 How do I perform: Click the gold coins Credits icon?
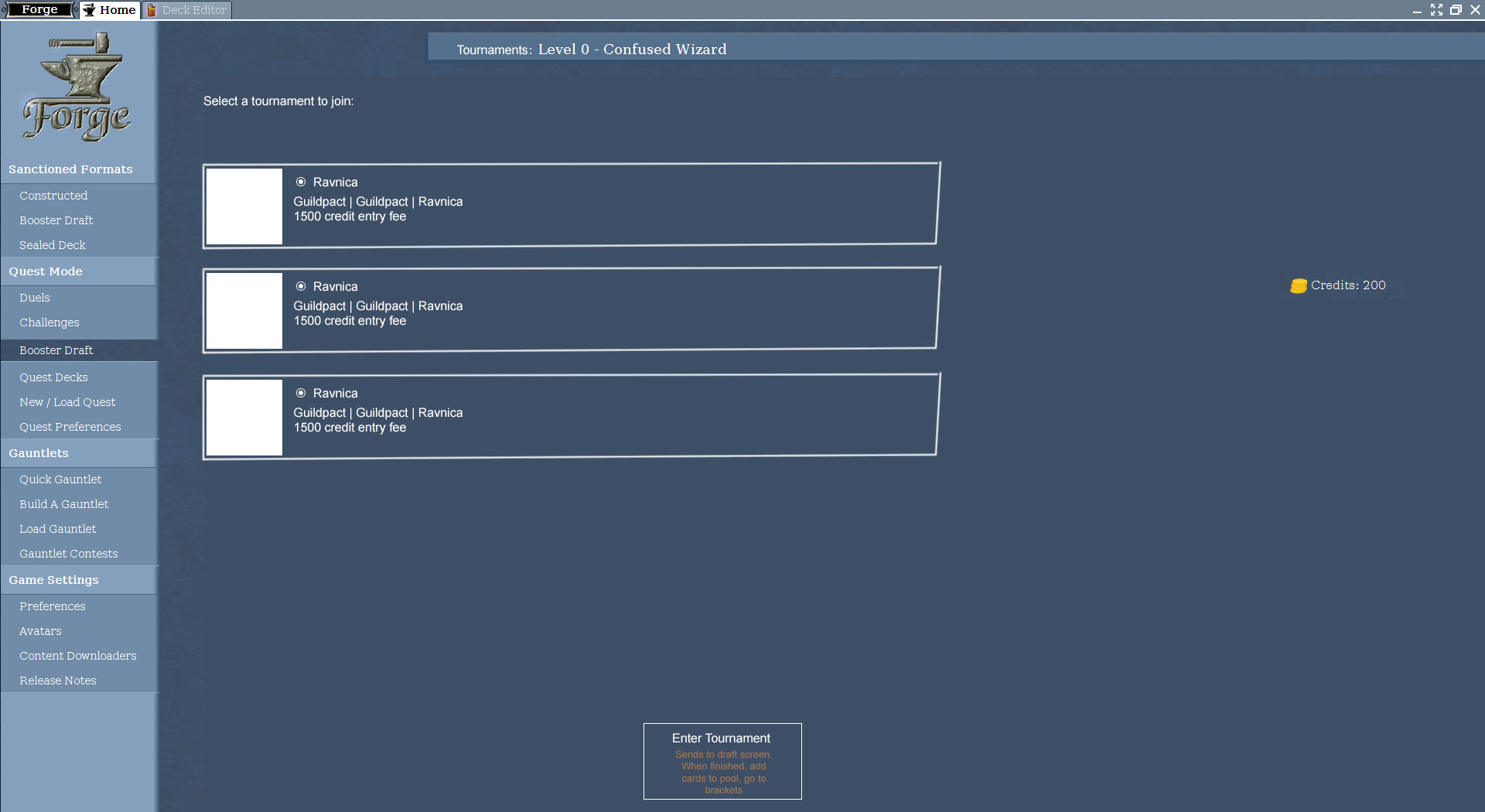[1298, 286]
